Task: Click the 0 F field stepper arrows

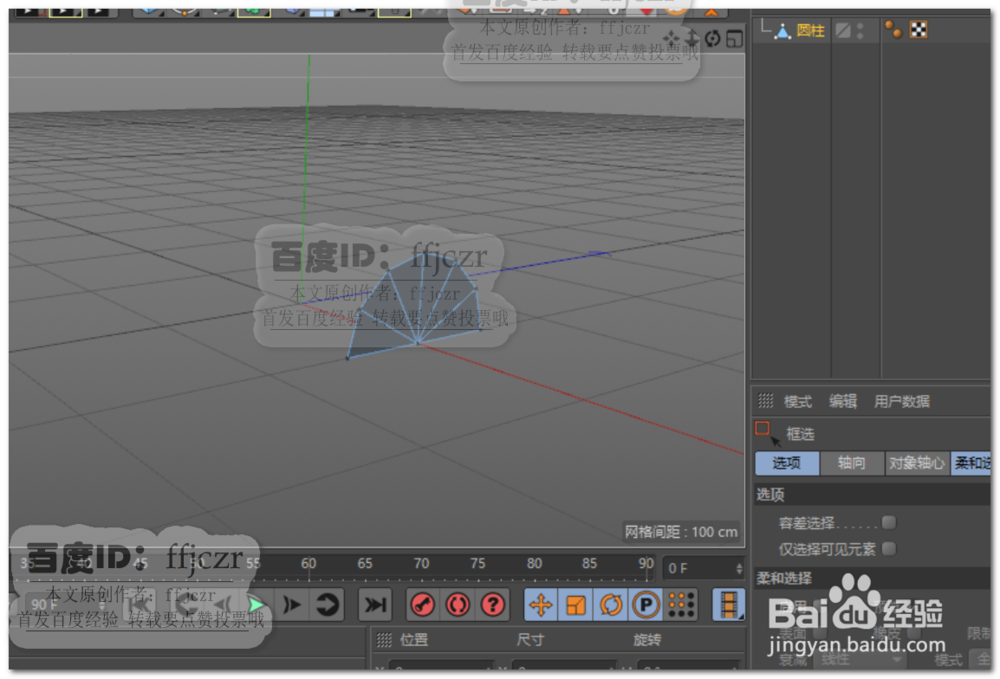Action: pos(739,568)
